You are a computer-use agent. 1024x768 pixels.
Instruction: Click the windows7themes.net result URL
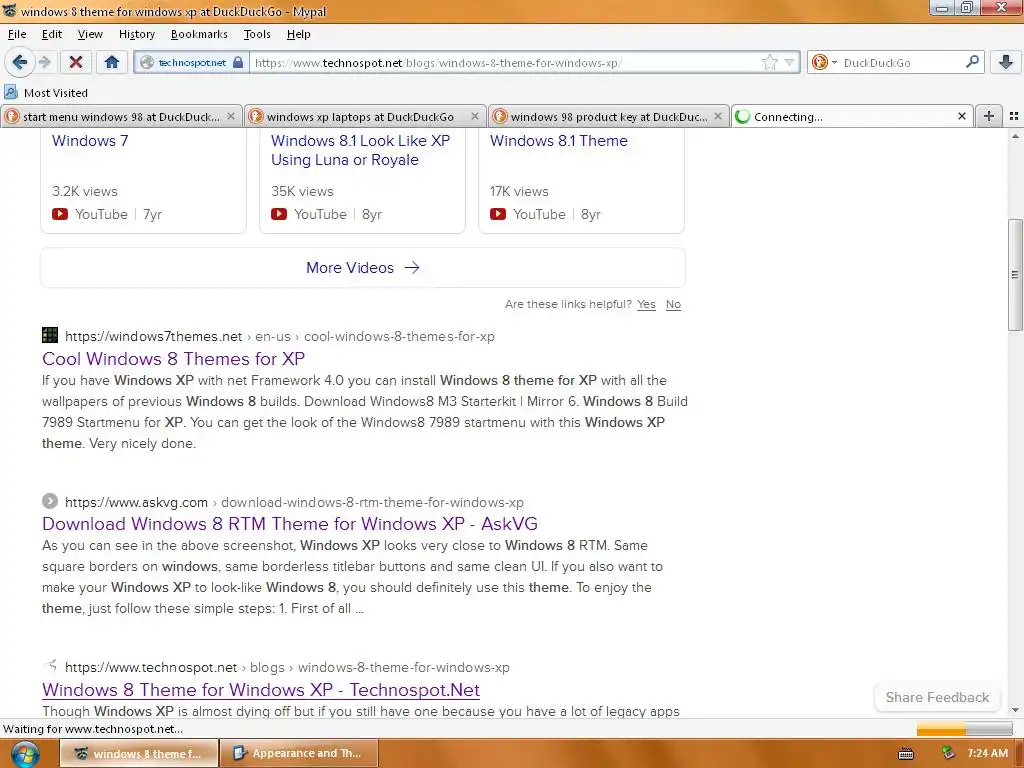[x=280, y=336]
